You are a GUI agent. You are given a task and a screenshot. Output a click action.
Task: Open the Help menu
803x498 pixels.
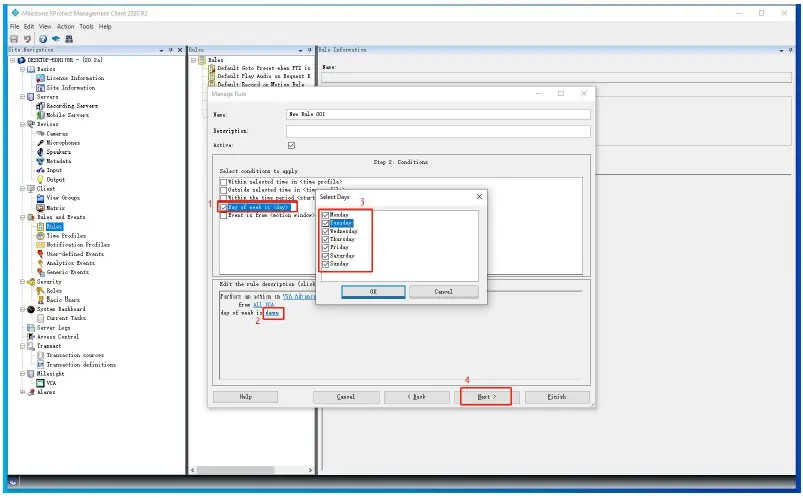pos(105,27)
